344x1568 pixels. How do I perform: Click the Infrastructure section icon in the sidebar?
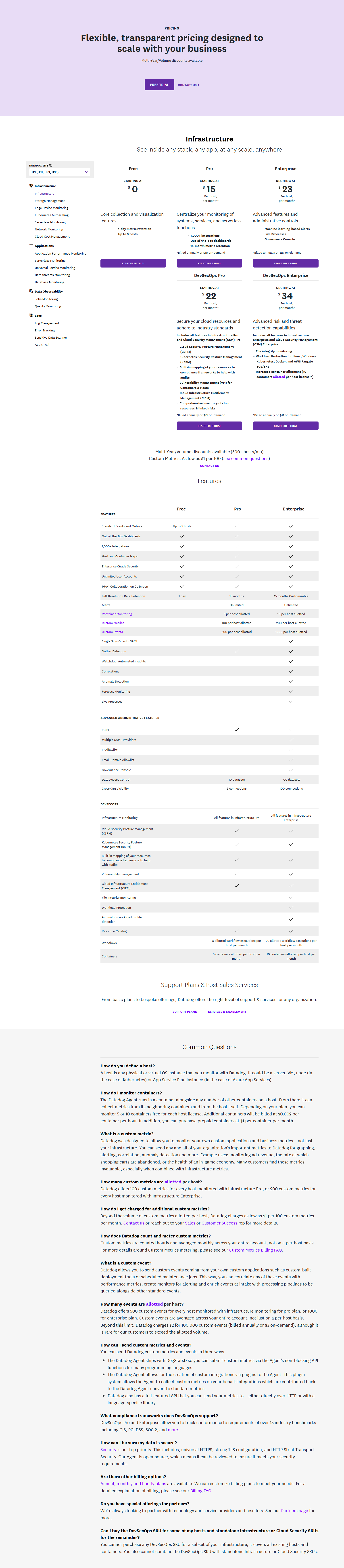point(31,186)
